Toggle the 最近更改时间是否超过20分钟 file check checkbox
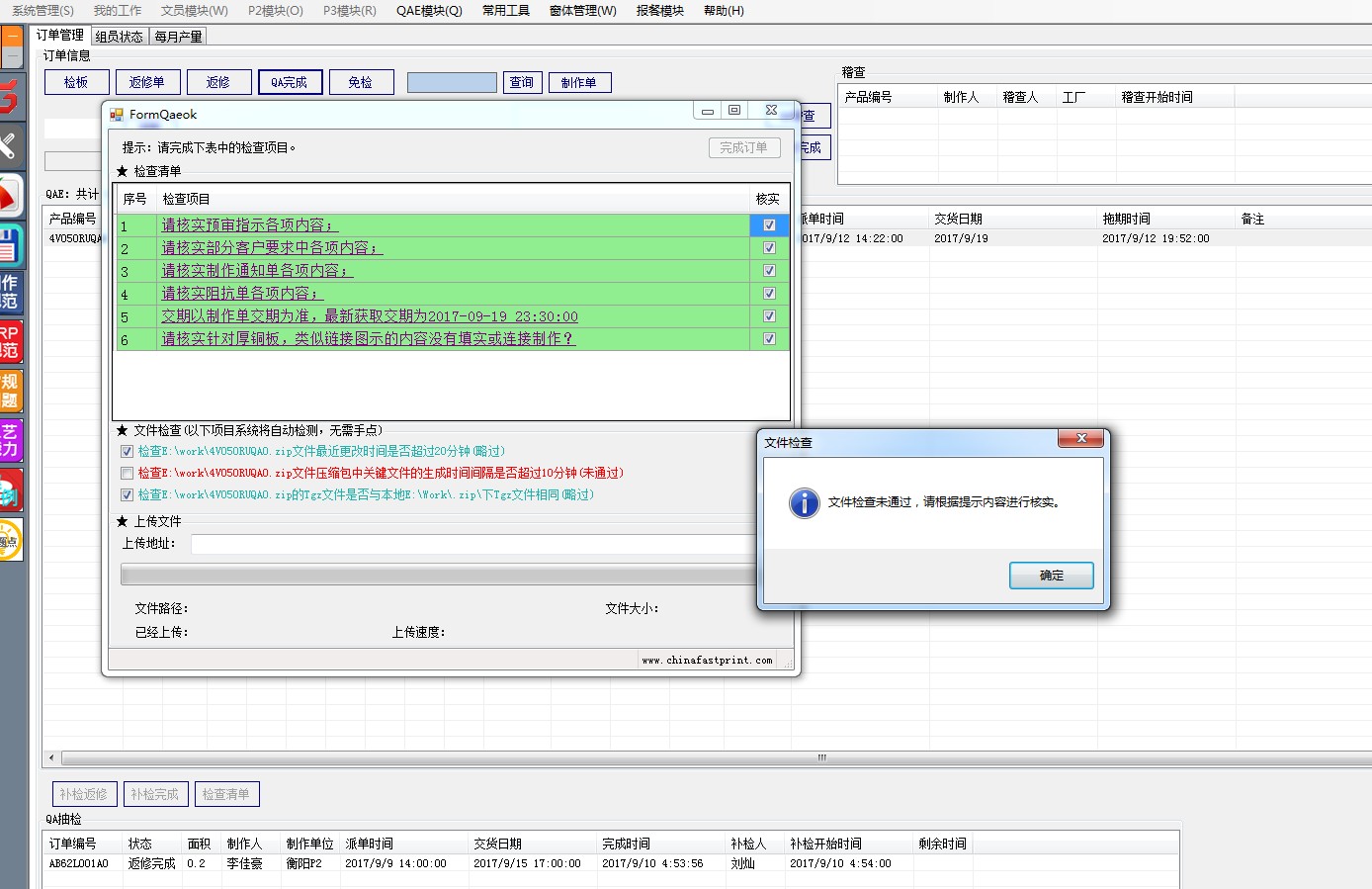Screen dimensions: 1372x889 127,452
